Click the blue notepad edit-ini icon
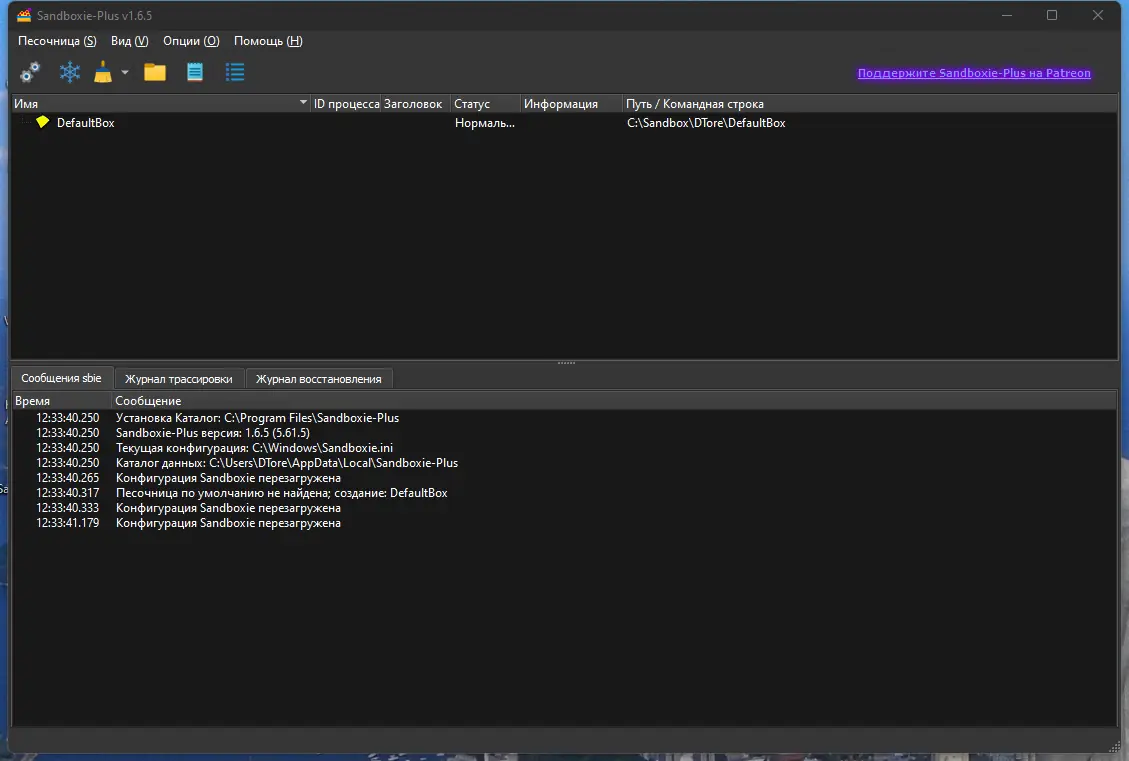 point(195,72)
